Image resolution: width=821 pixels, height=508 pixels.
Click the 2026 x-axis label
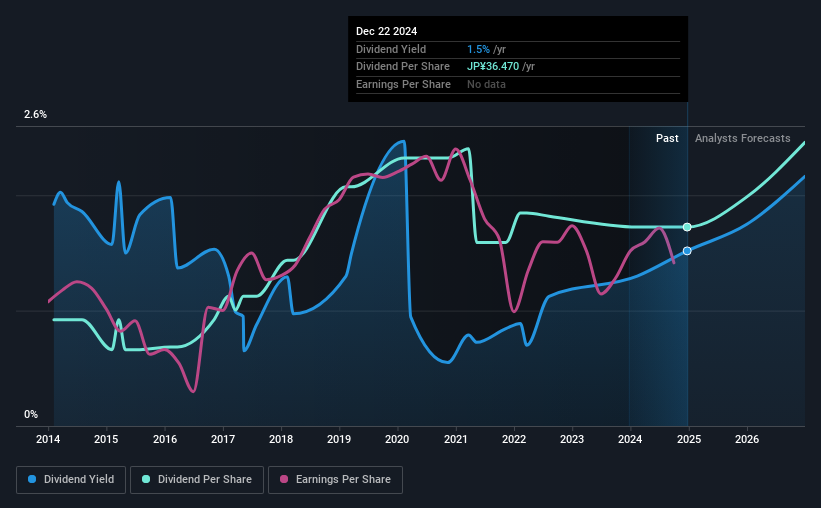(x=747, y=439)
